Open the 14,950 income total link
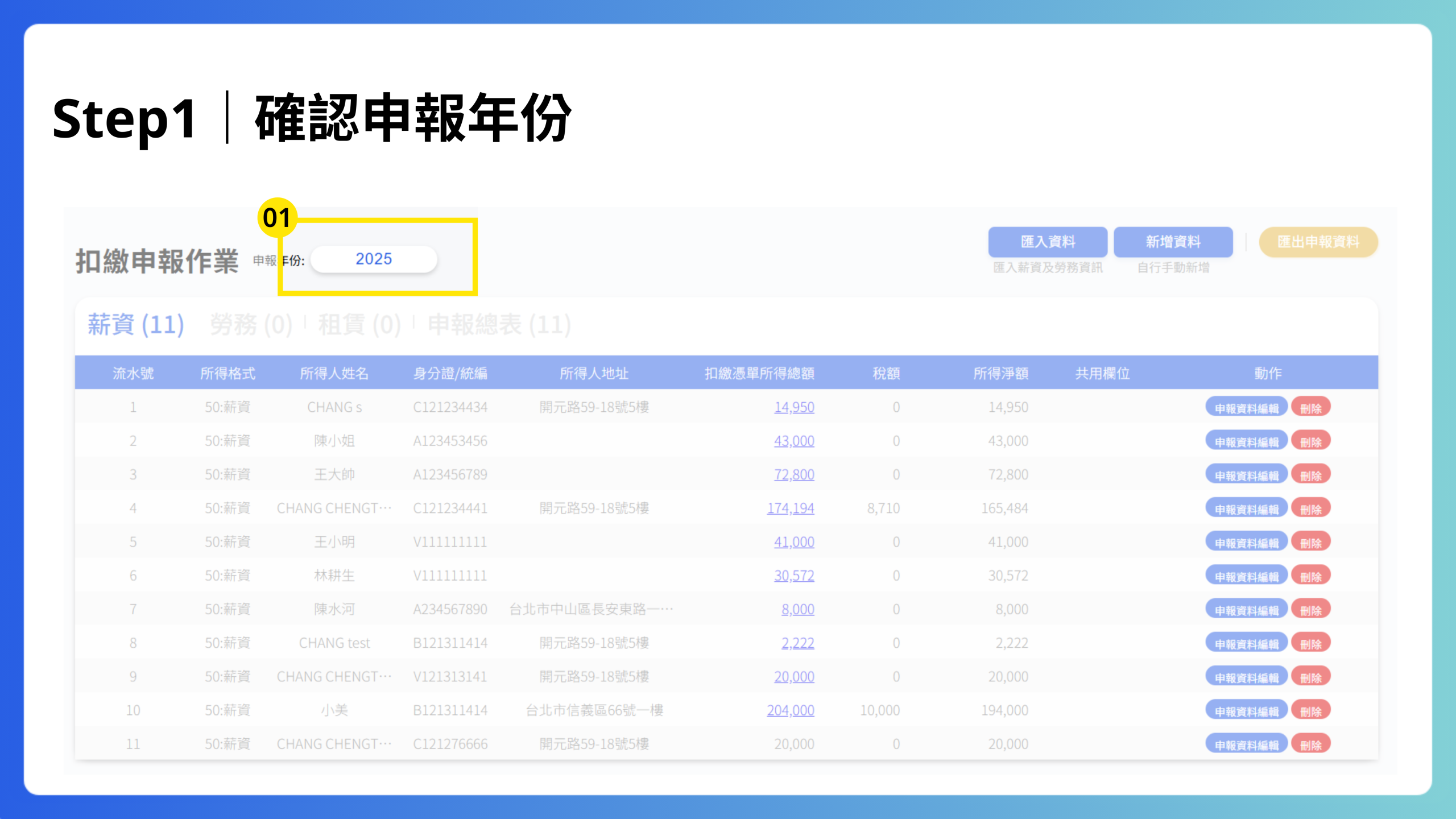 tap(793, 407)
